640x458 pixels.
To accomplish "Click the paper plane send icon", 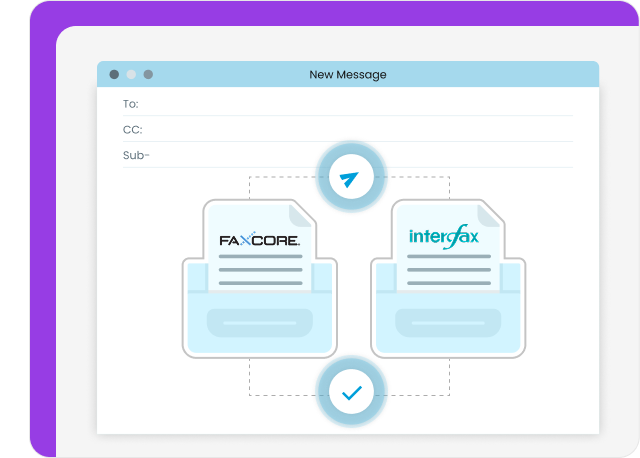I will click(x=351, y=177).
